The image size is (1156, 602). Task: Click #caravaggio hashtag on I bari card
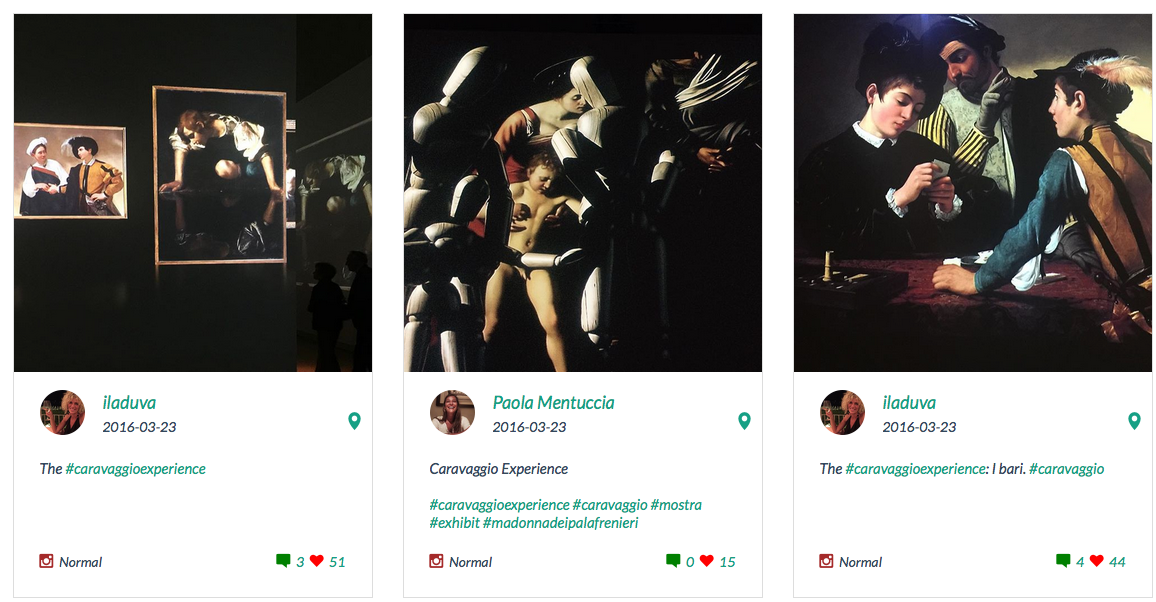(x=1066, y=469)
